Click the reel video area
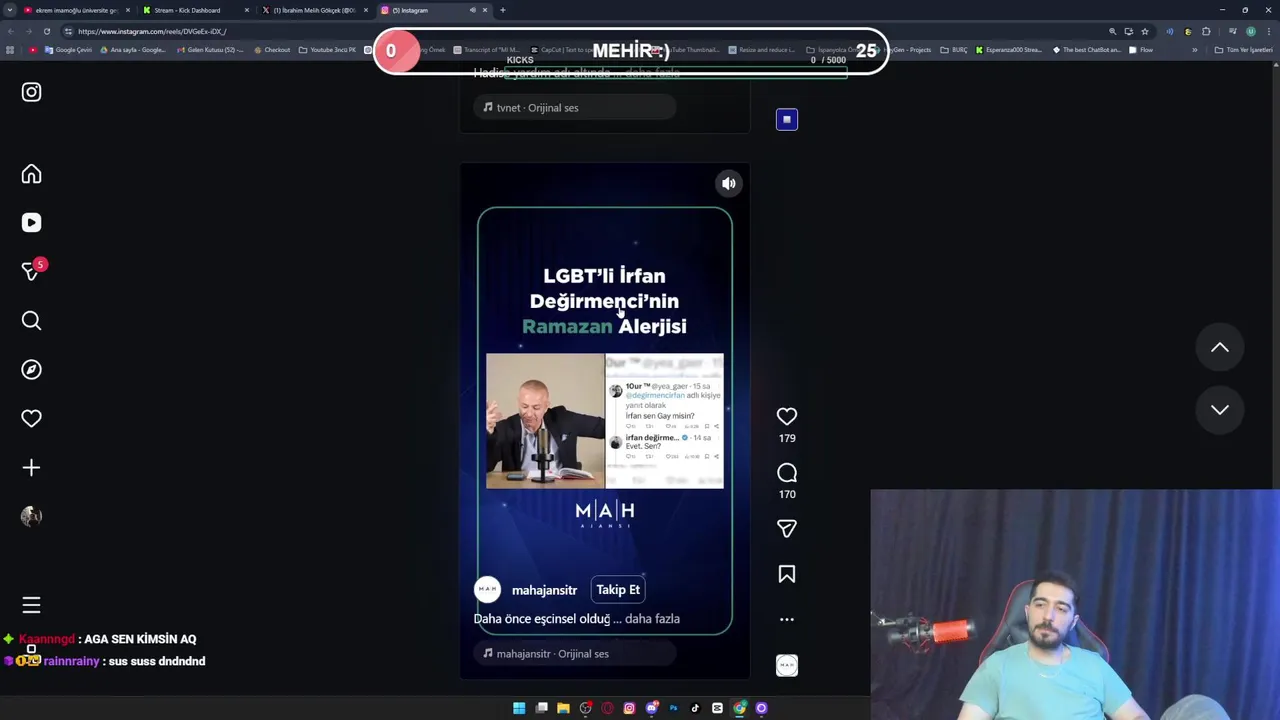This screenshot has width=1280, height=720. [x=605, y=420]
